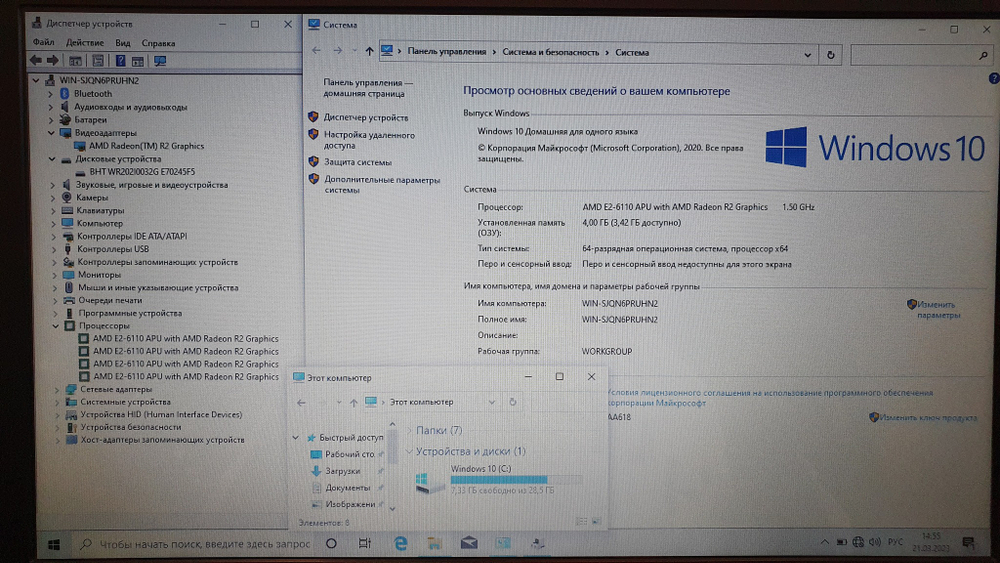Open Загрузки in navigation pane
The width and height of the screenshot is (1000, 563).
pos(342,471)
